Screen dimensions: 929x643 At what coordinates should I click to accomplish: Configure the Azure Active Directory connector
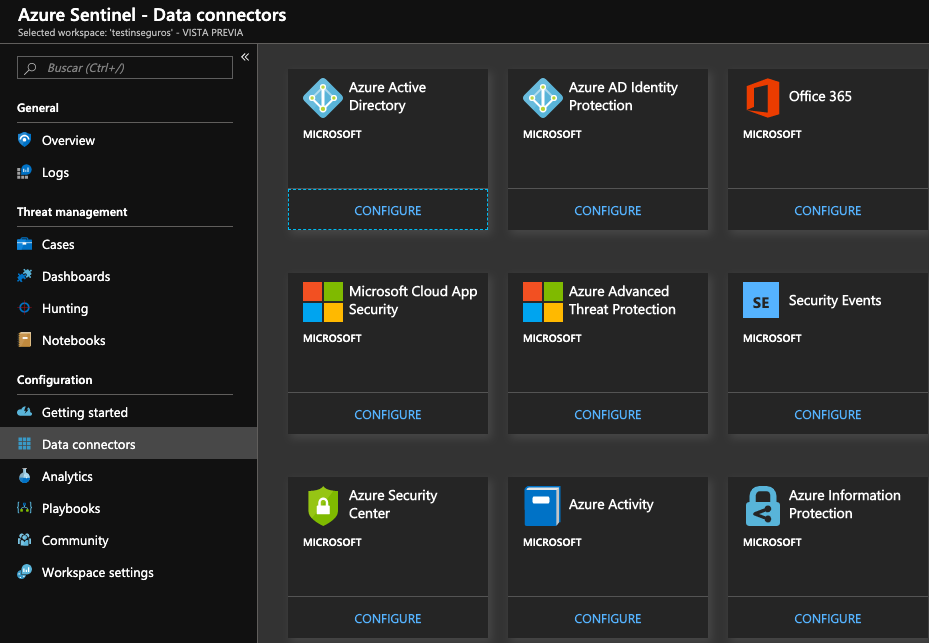[x=388, y=211]
